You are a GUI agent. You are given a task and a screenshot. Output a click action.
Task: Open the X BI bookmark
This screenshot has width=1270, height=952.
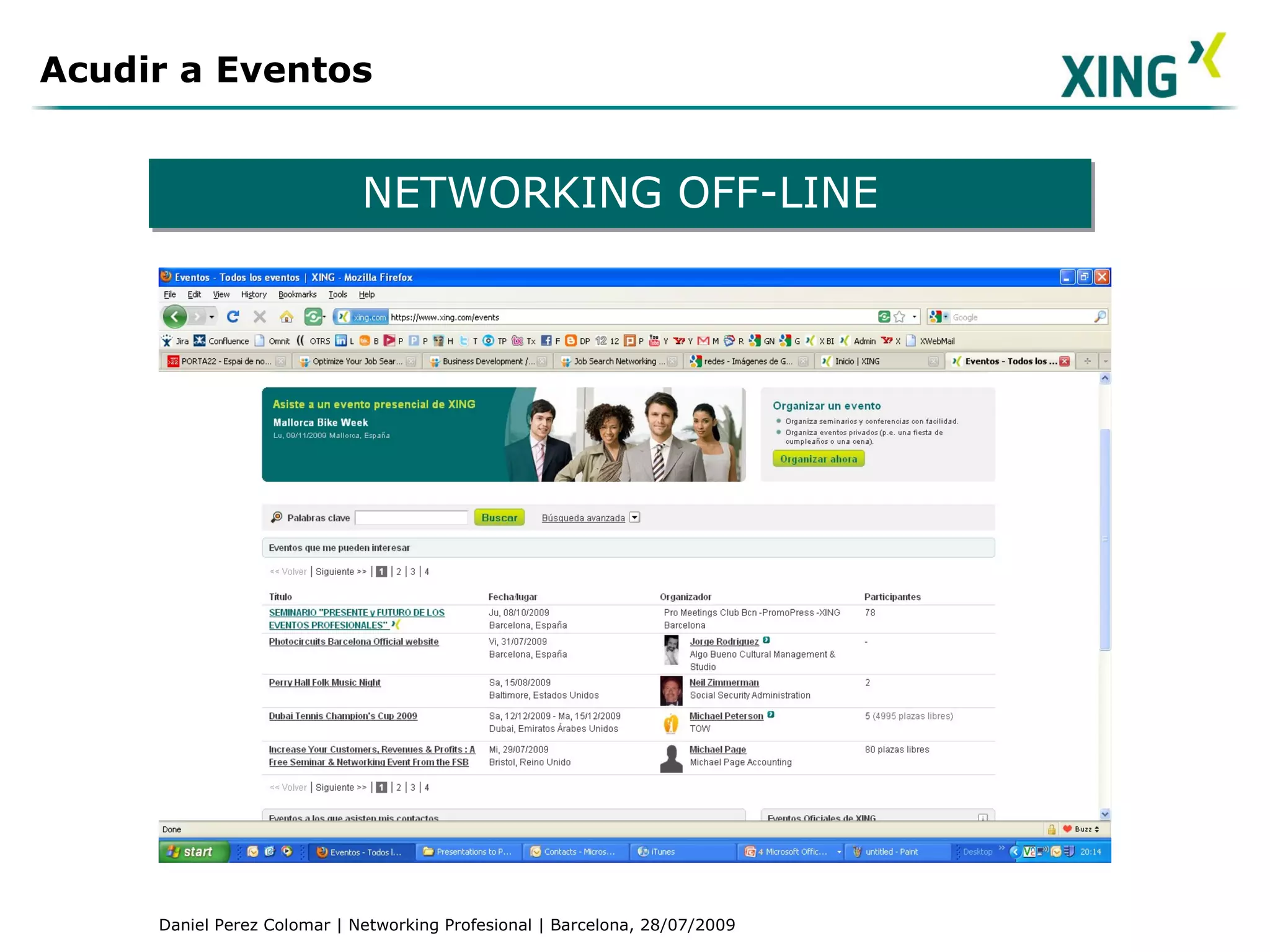(820, 341)
